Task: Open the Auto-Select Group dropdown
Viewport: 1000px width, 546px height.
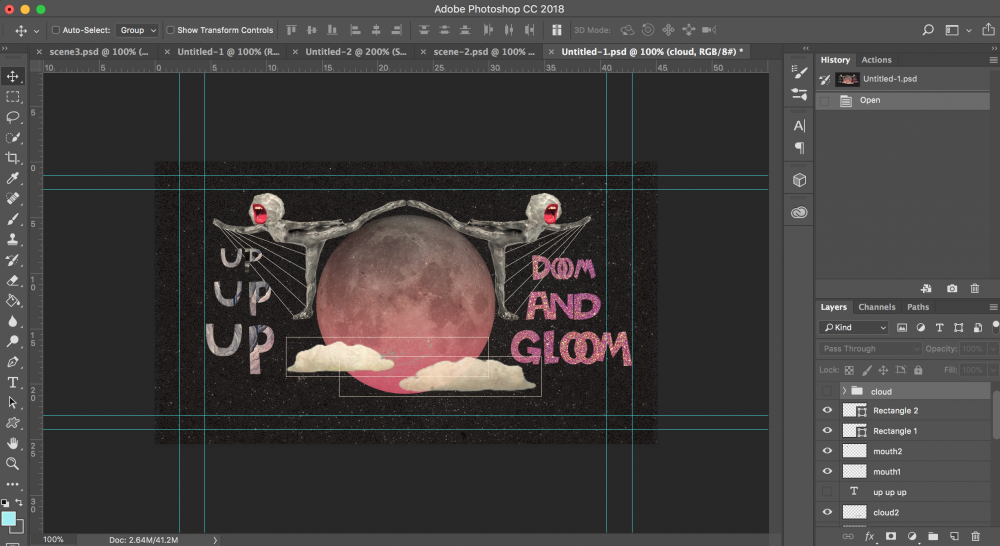Action: (136, 30)
